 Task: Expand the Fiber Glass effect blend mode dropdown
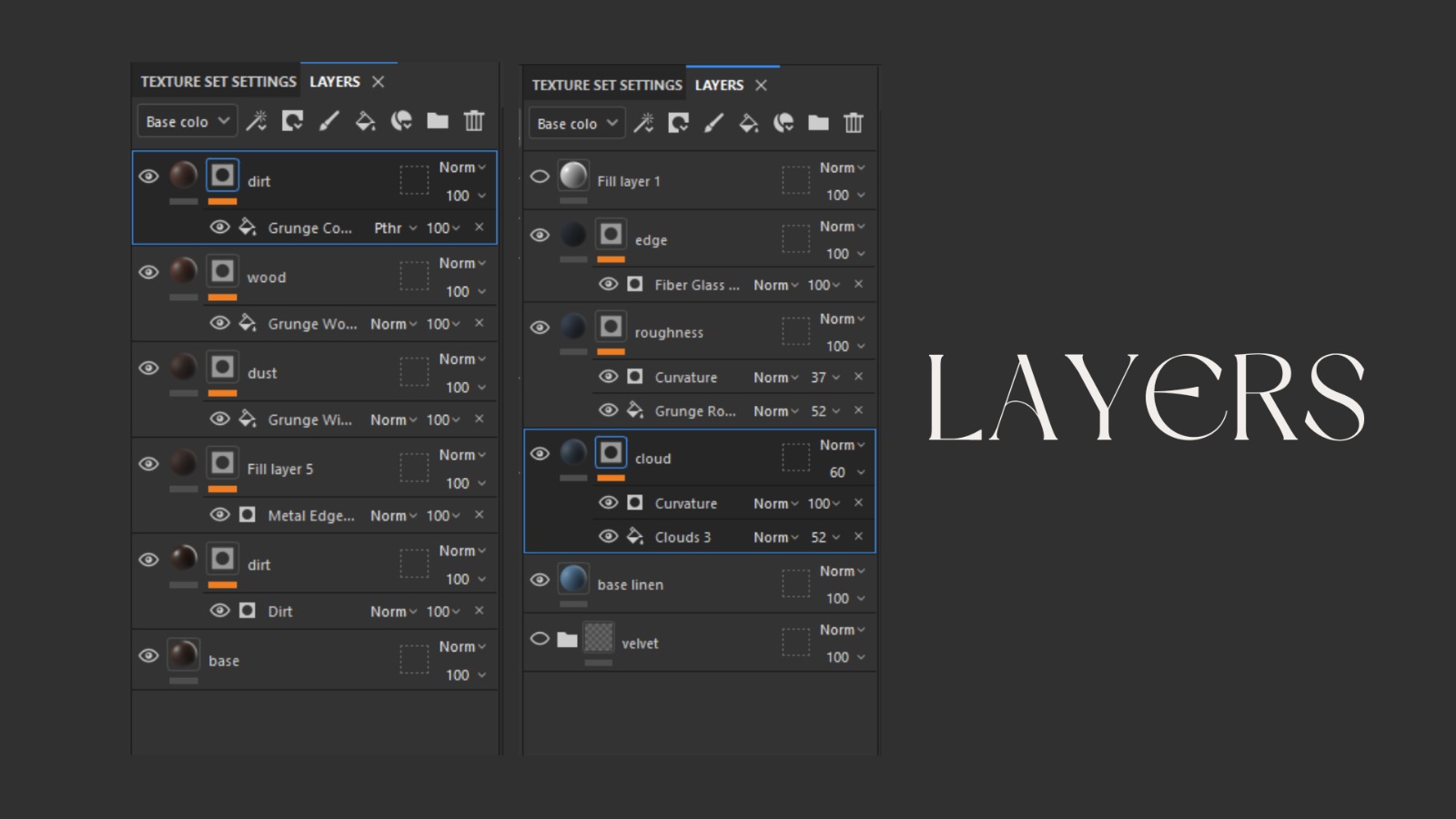coord(775,285)
